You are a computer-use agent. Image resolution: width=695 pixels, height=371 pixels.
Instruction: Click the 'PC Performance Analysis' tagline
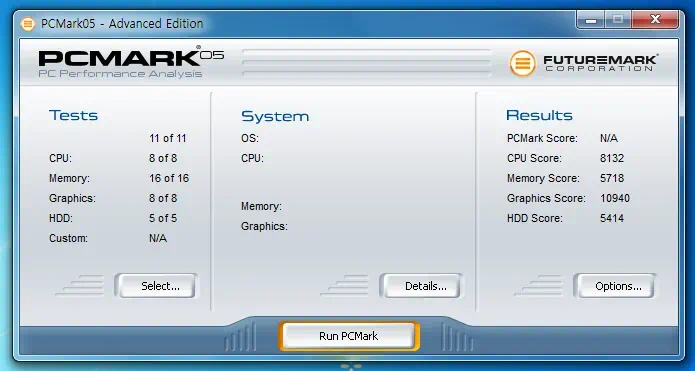point(120,74)
